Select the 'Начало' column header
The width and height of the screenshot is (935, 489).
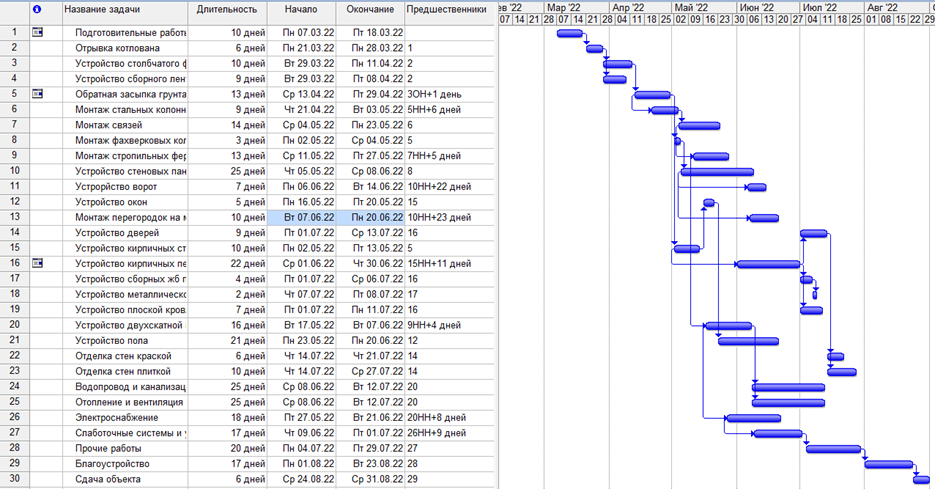(301, 9)
